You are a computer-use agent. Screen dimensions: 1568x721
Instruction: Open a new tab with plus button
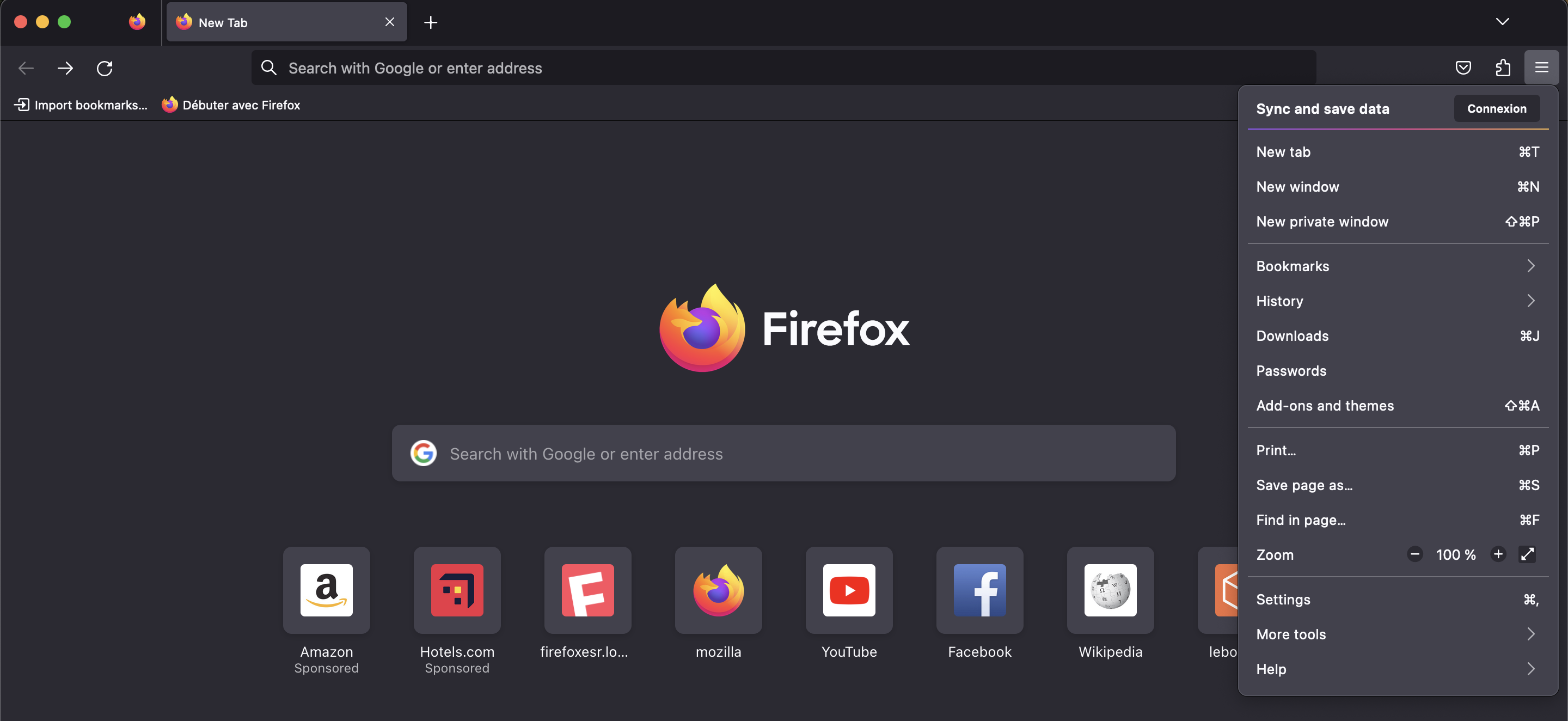click(x=430, y=22)
